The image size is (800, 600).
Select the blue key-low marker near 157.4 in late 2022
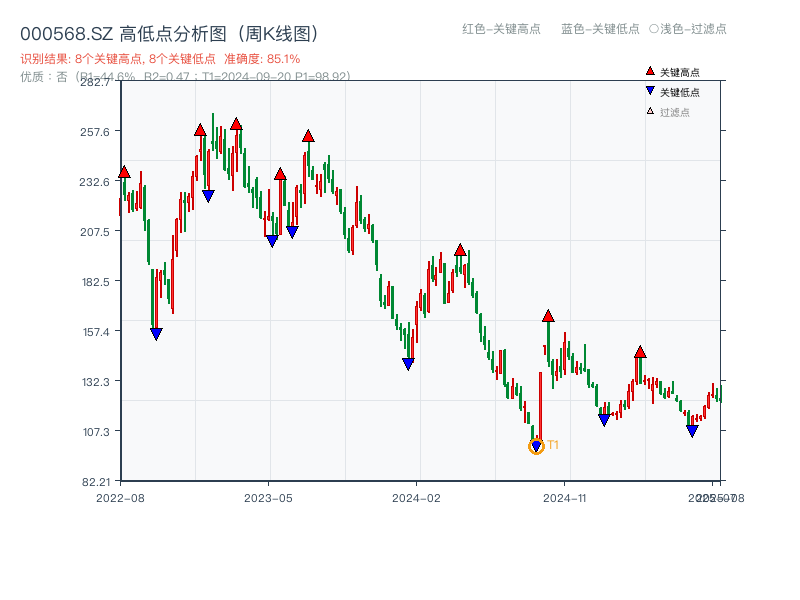[156, 334]
